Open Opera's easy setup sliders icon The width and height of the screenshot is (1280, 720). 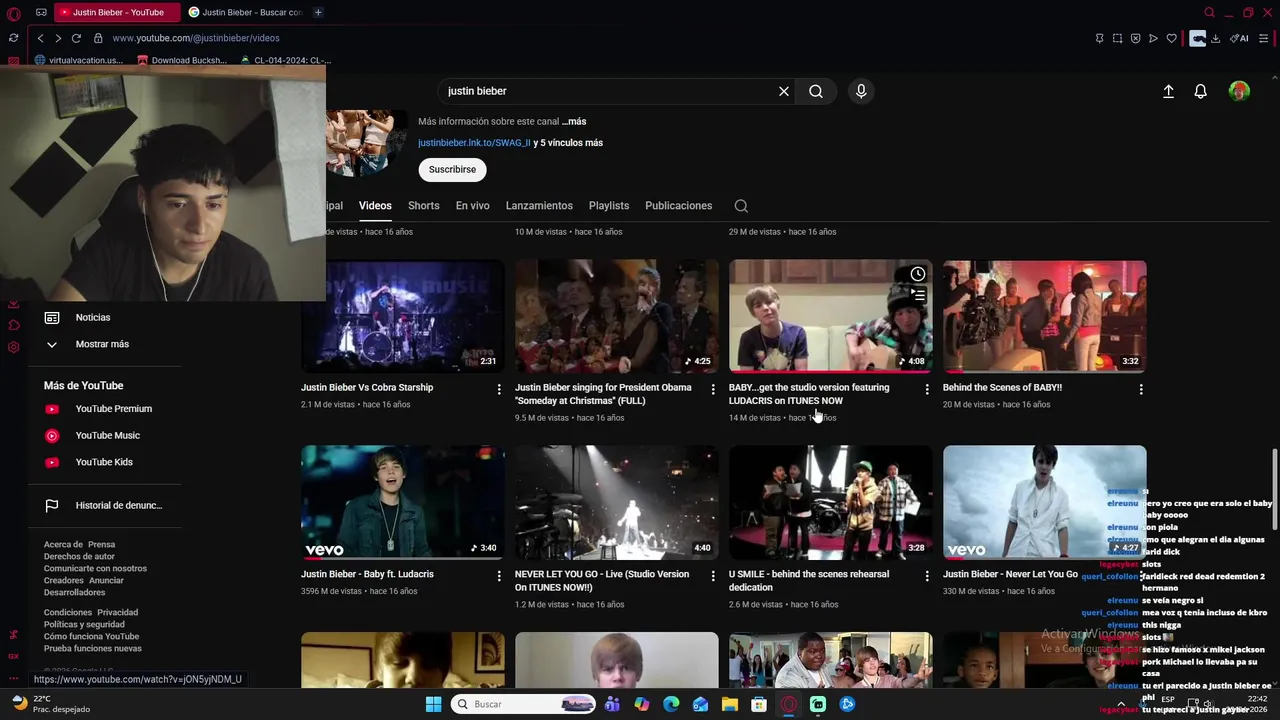(1264, 38)
